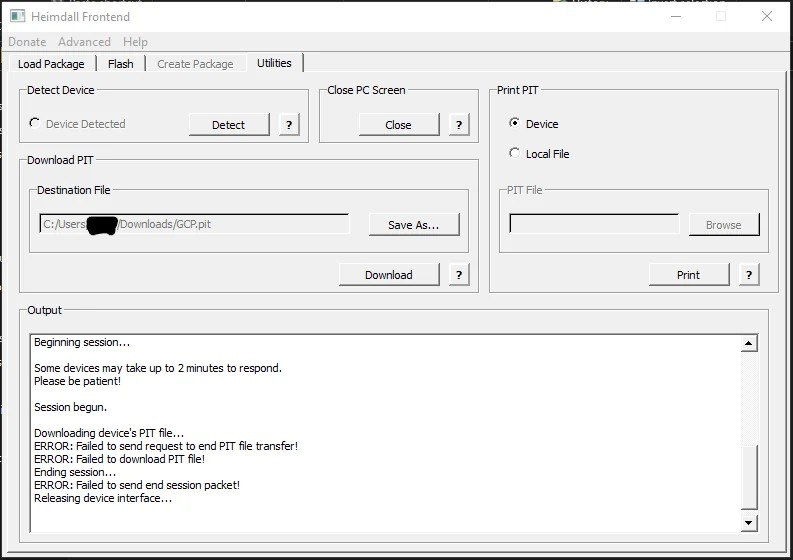Close the Heimdall Frontend window
793x560 pixels.
pyautogui.click(x=767, y=16)
